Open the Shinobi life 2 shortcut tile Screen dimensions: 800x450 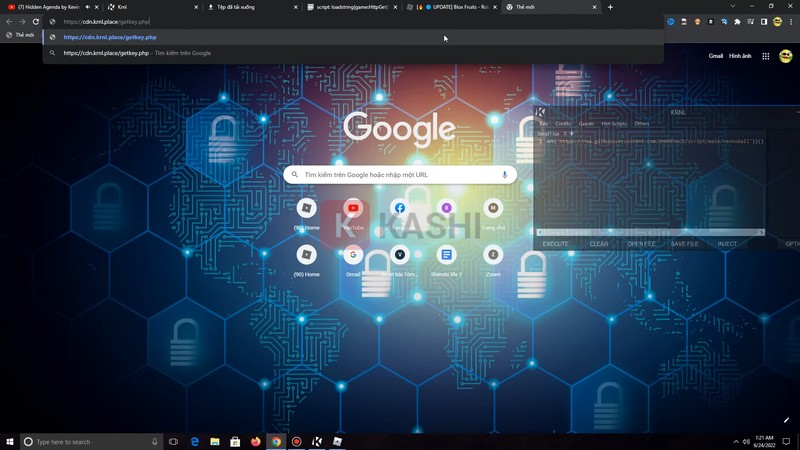click(x=446, y=255)
